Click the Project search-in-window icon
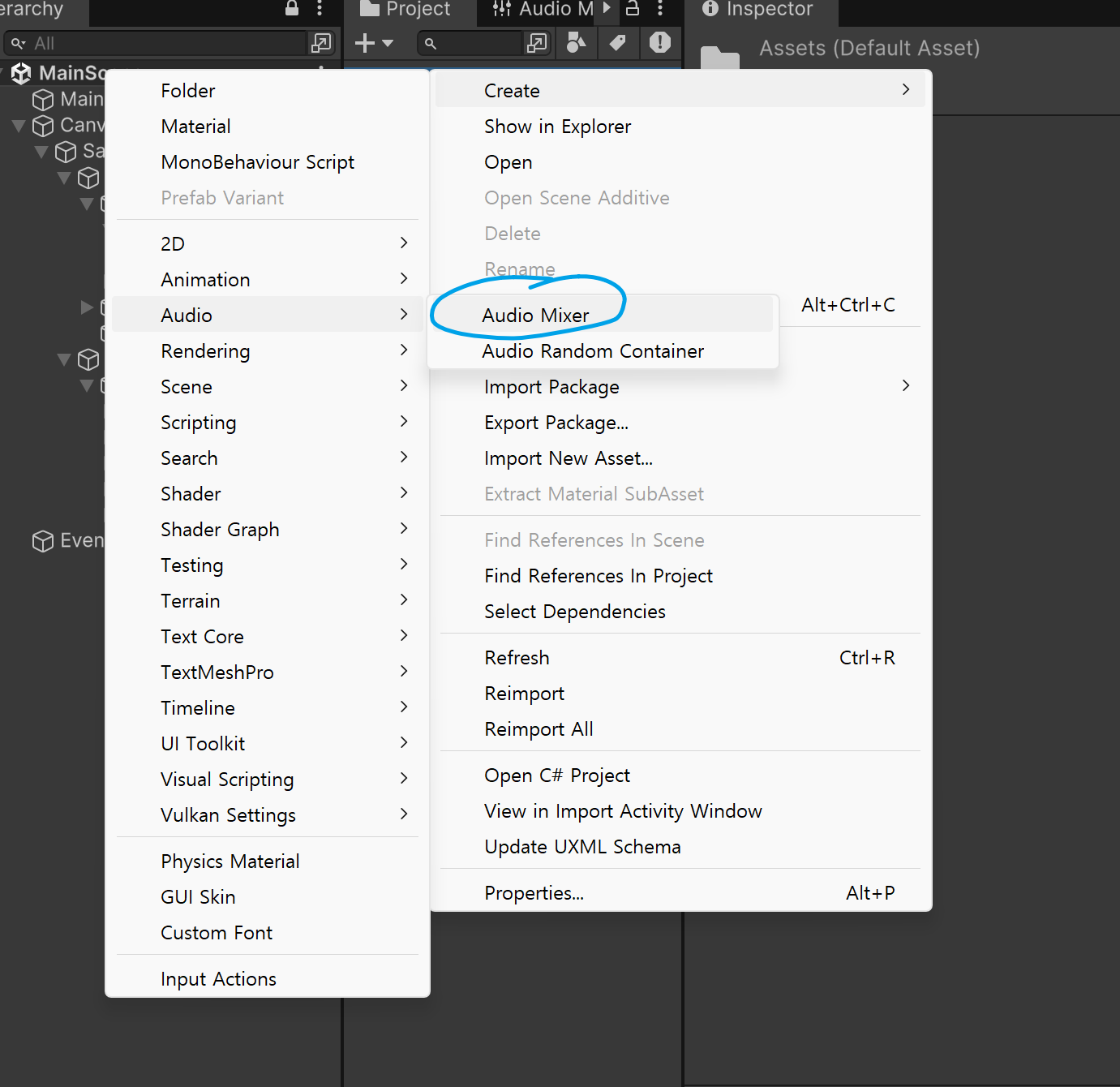 point(537,43)
